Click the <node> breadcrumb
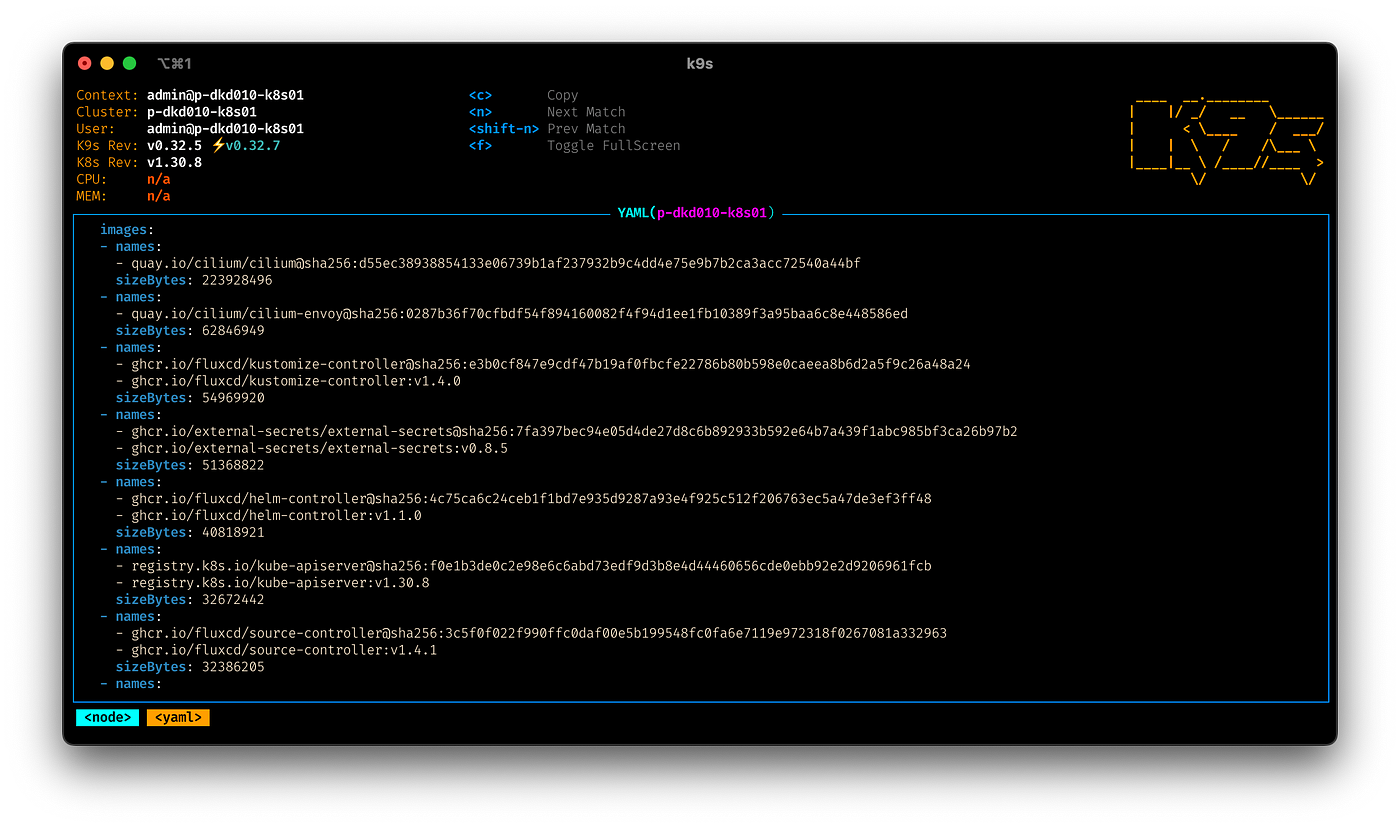 pyautogui.click(x=107, y=717)
